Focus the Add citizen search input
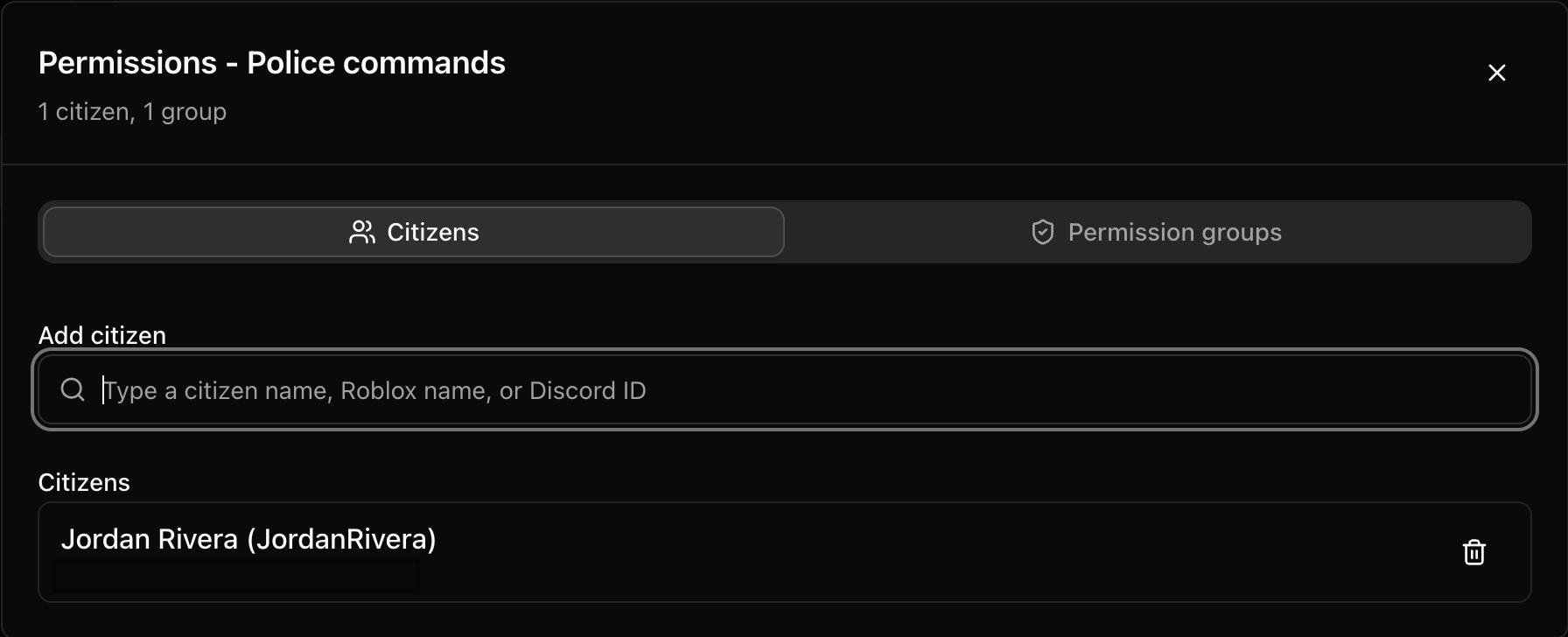This screenshot has height=637, width=1568. coord(785,389)
